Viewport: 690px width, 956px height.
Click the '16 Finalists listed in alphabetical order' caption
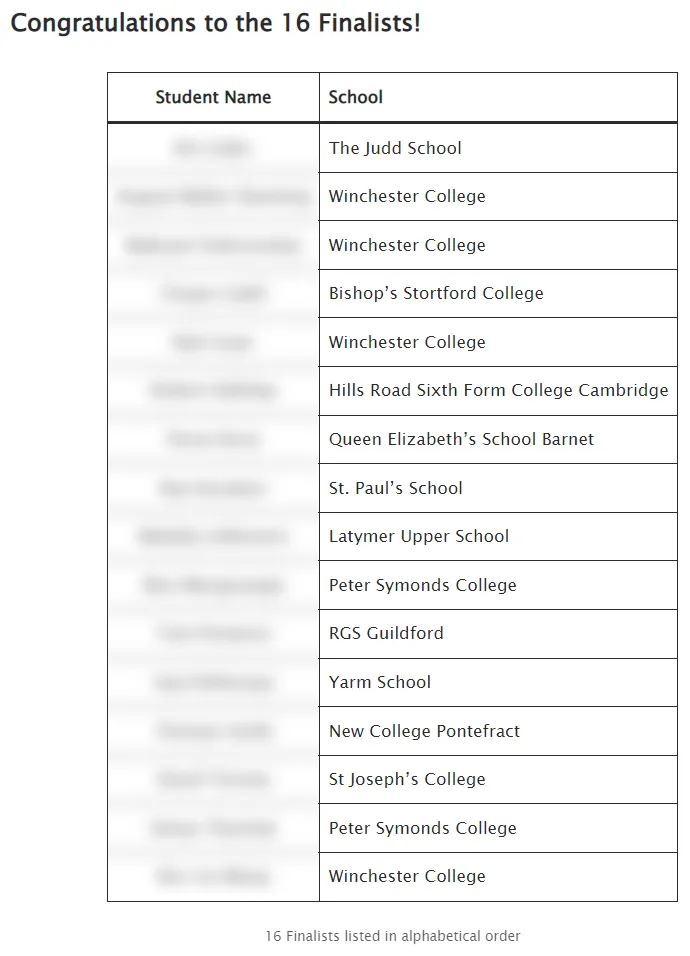pyautogui.click(x=393, y=936)
